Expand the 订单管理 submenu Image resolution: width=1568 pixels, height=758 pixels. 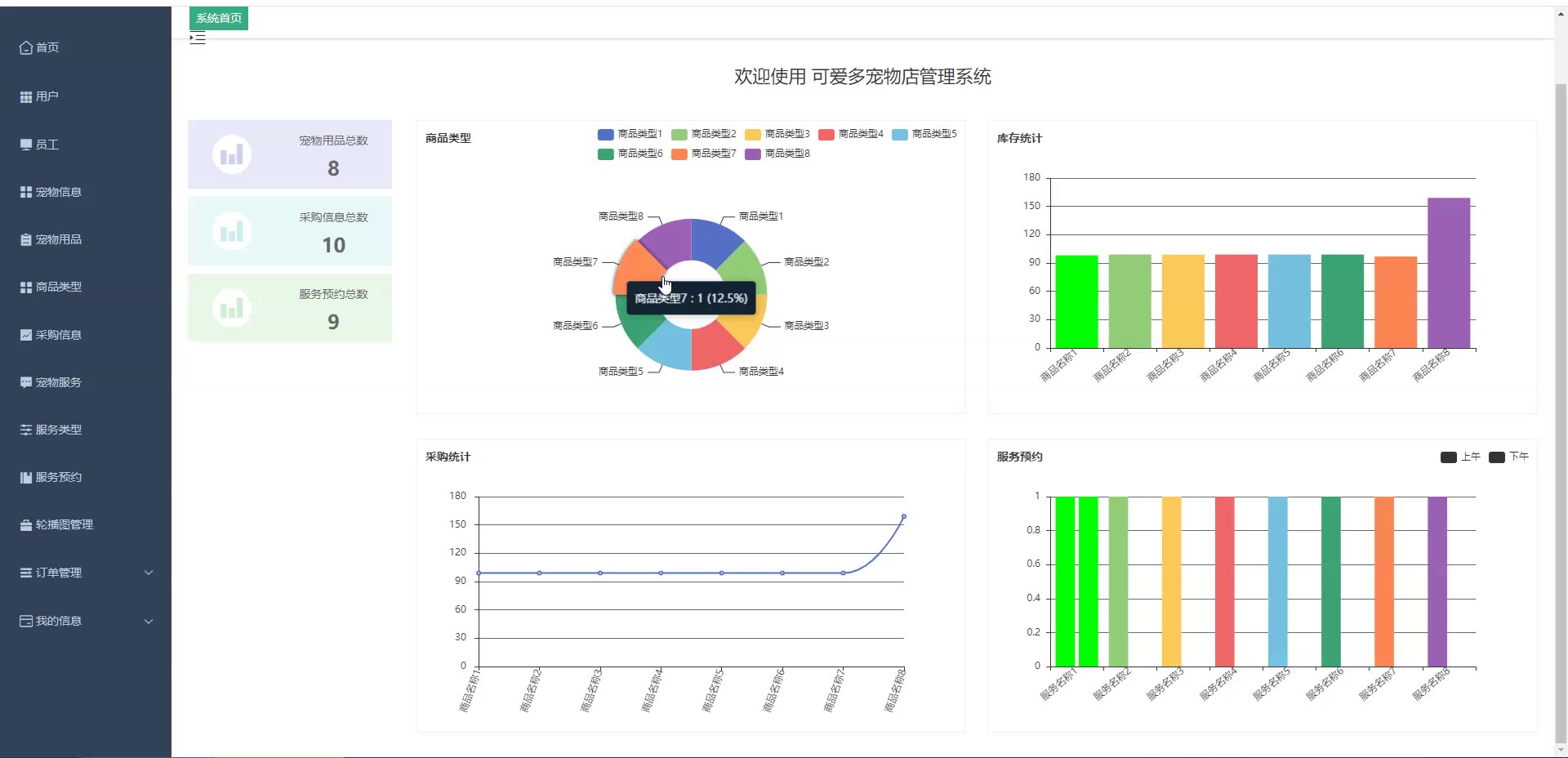click(86, 573)
